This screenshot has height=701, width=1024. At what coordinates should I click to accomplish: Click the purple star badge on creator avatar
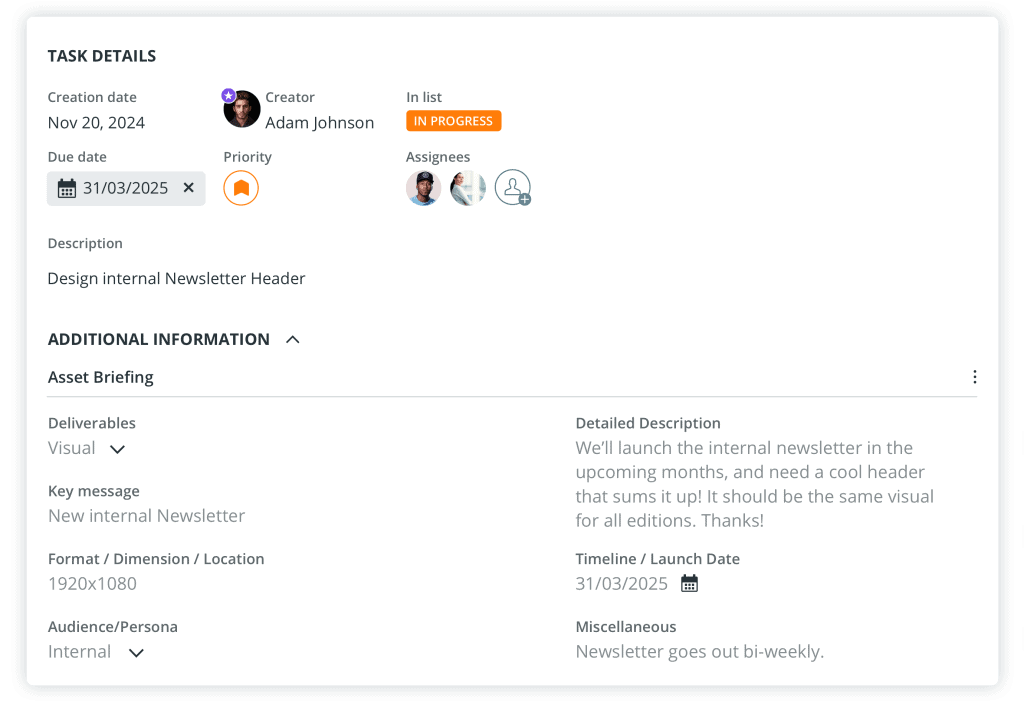tap(227, 95)
